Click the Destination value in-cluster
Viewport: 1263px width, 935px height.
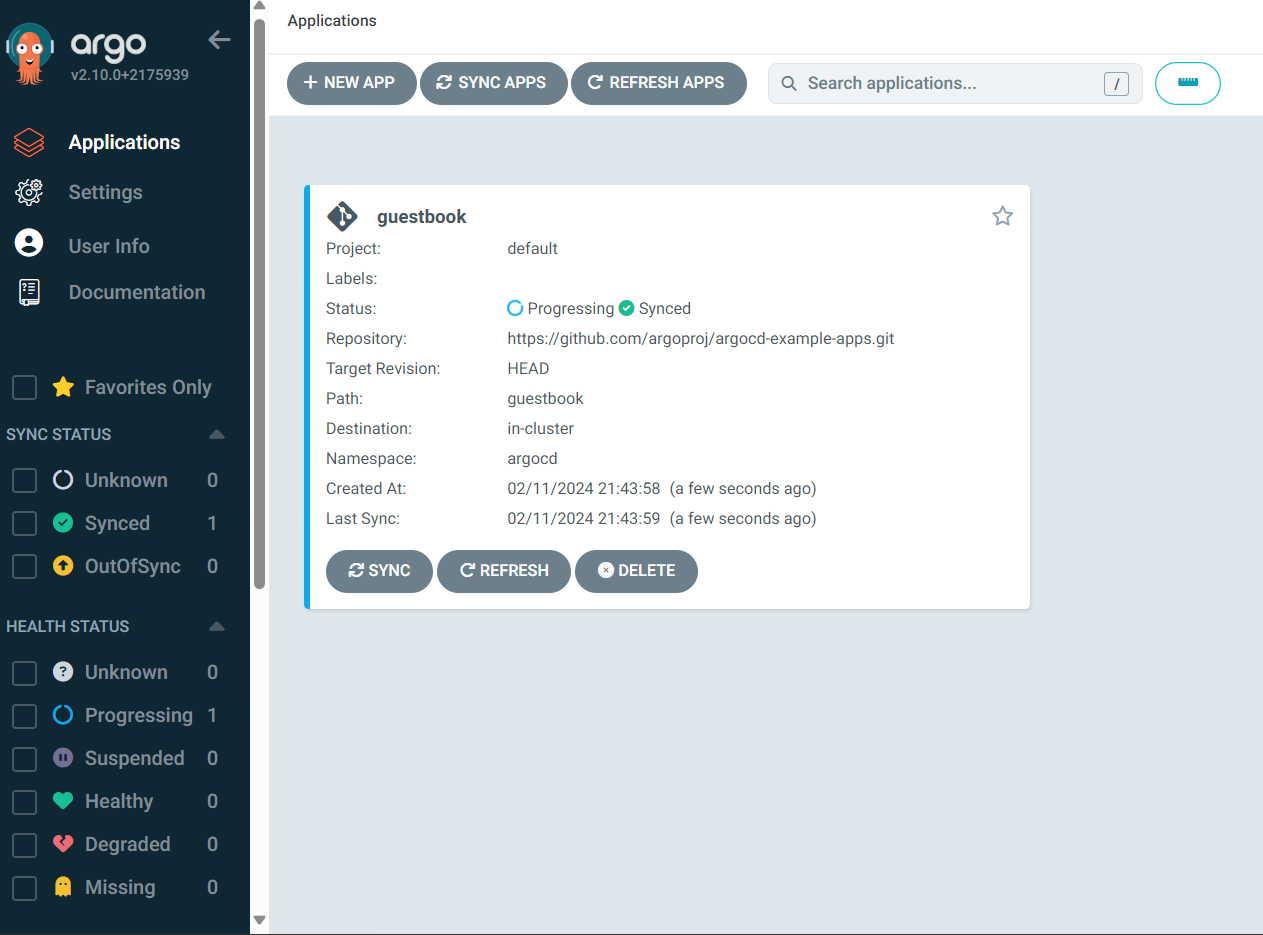pyautogui.click(x=541, y=428)
